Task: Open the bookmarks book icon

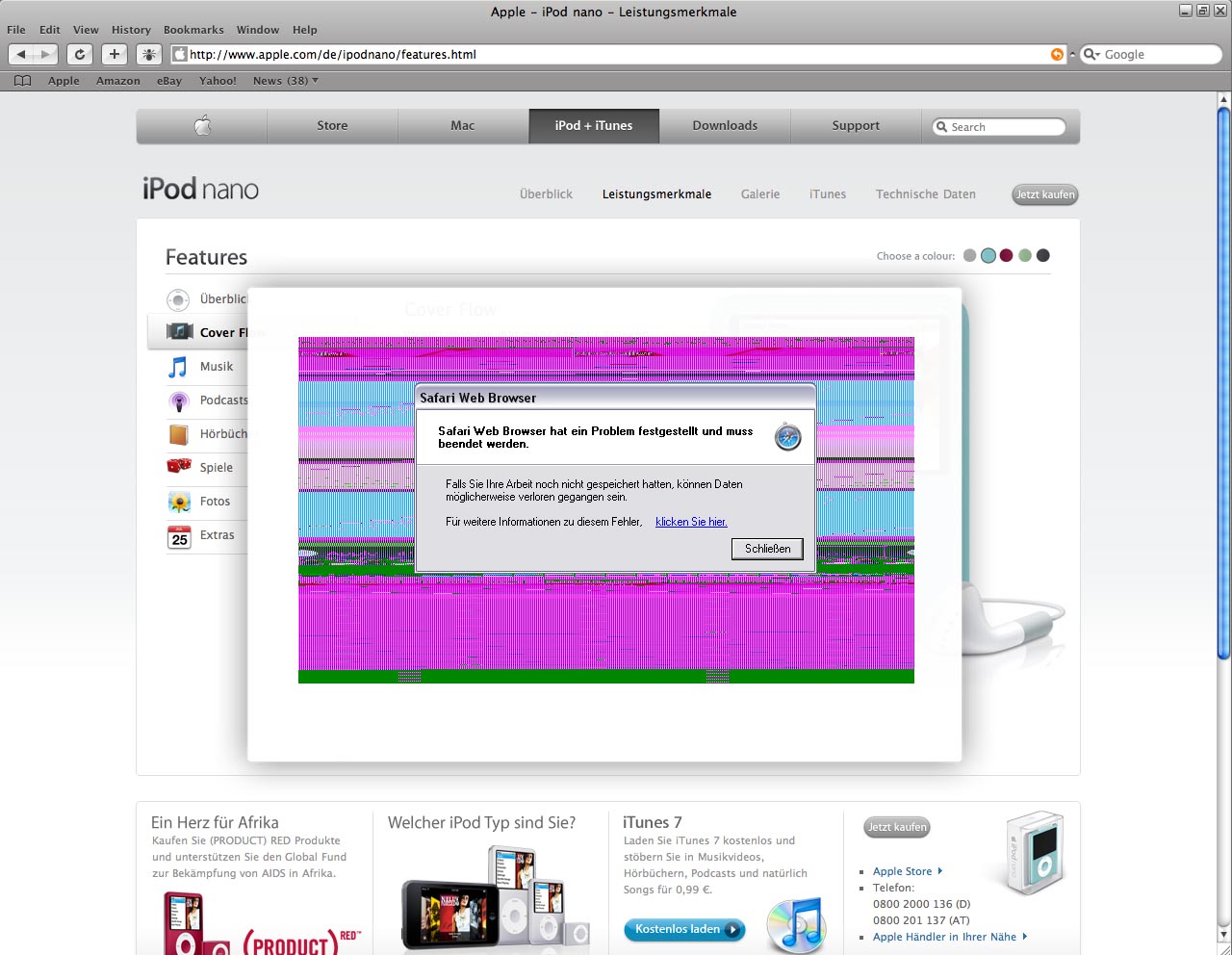Action: pyautogui.click(x=23, y=81)
